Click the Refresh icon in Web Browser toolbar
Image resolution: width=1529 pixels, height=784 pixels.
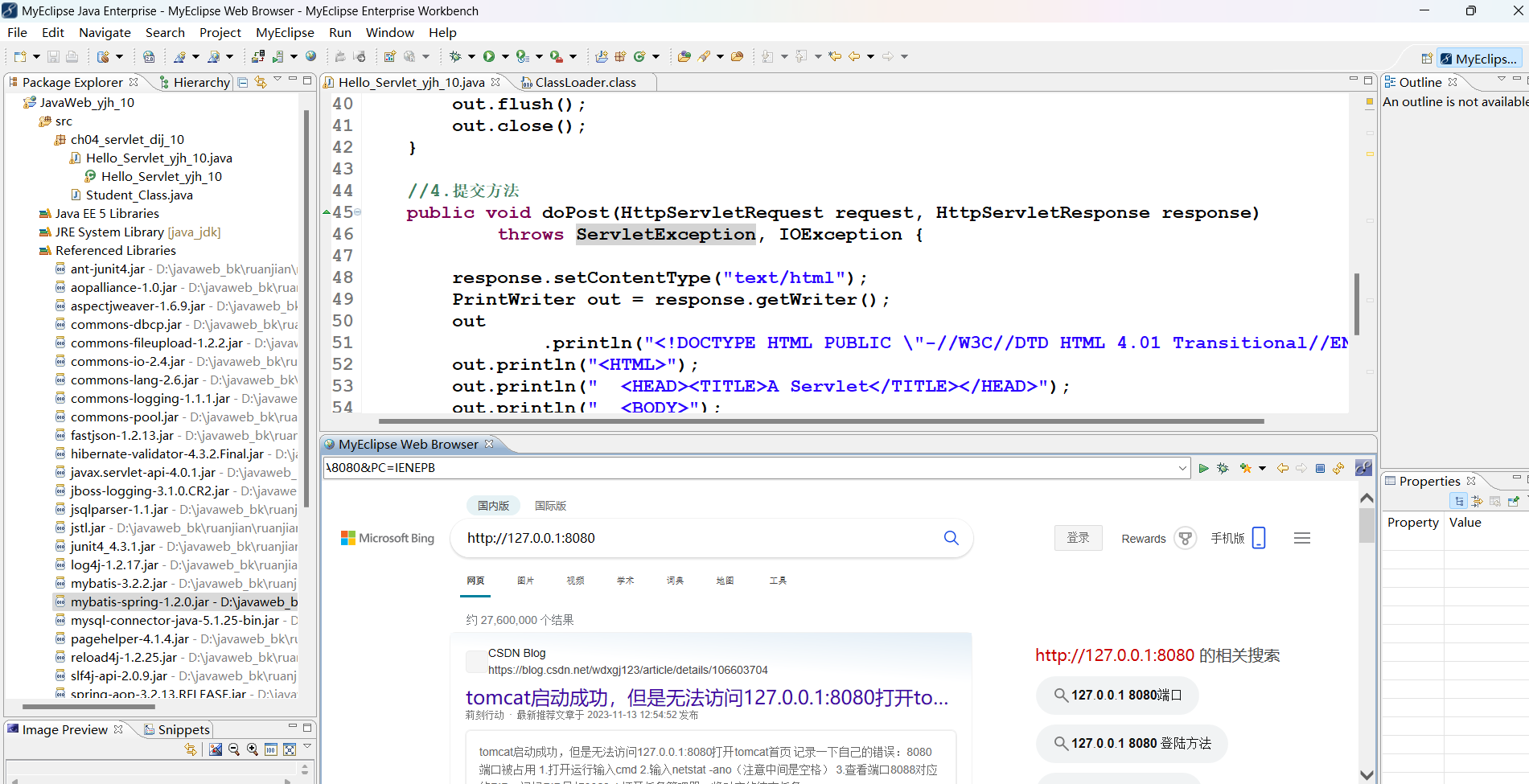tap(1338, 468)
